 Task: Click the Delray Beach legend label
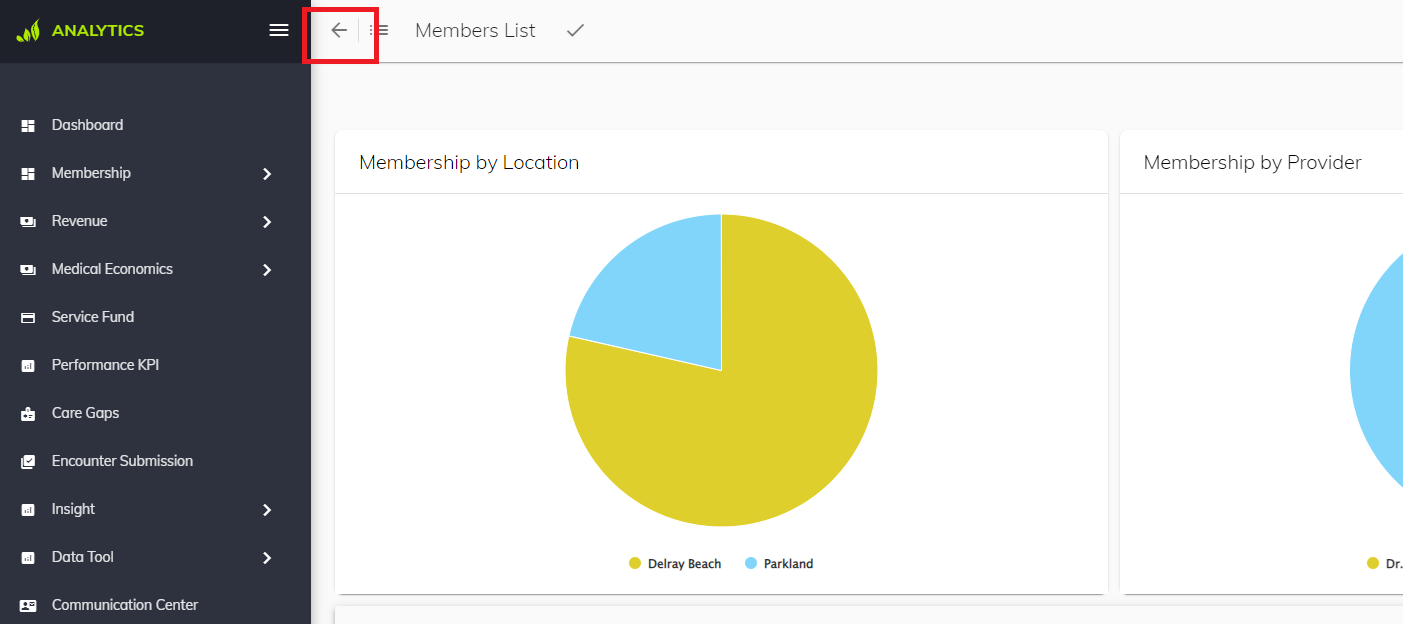point(684,564)
